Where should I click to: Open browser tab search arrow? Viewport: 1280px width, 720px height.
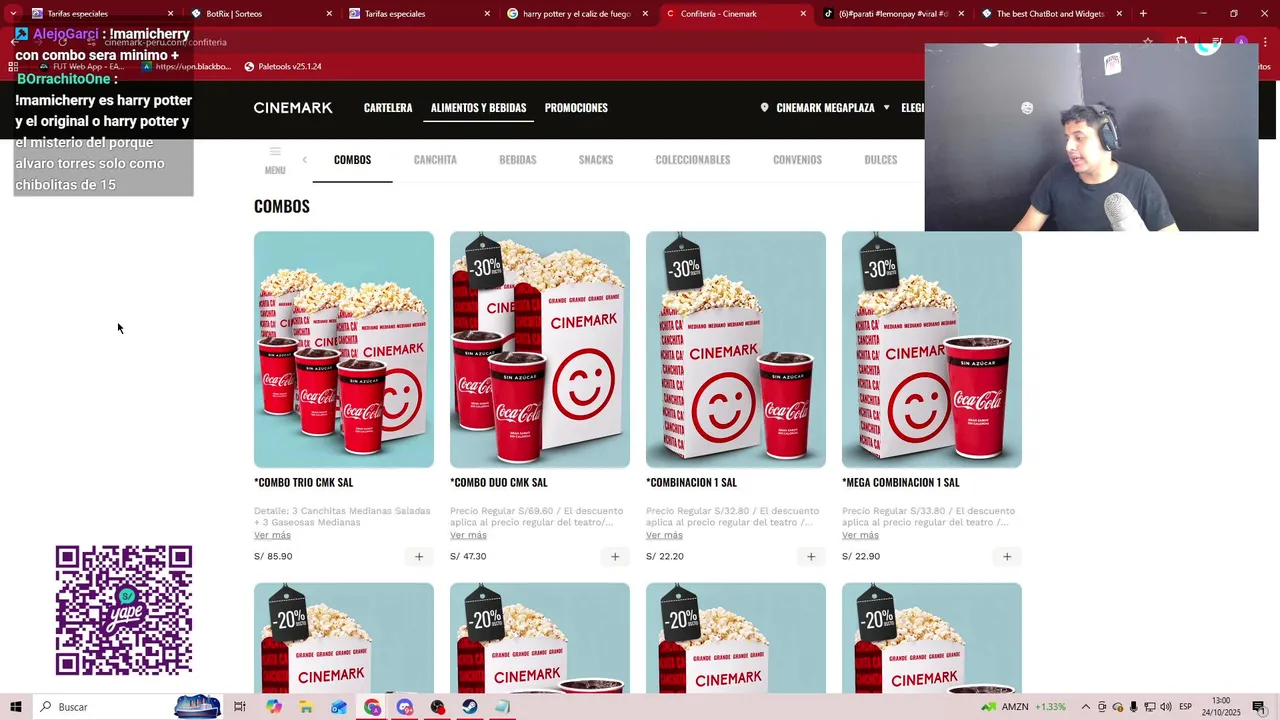(13, 14)
